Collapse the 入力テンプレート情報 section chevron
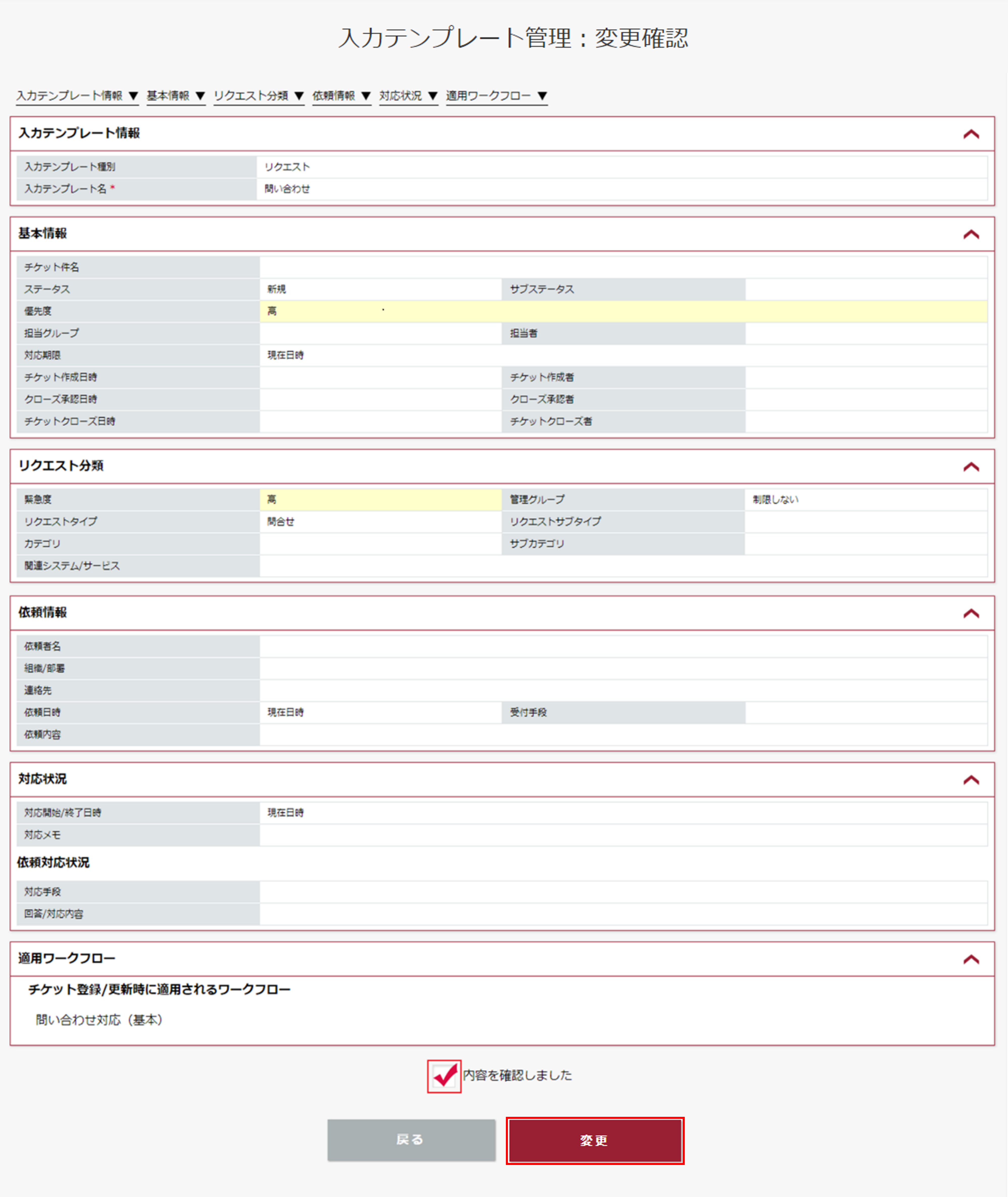The height and width of the screenshot is (1197, 1008). coord(971,134)
